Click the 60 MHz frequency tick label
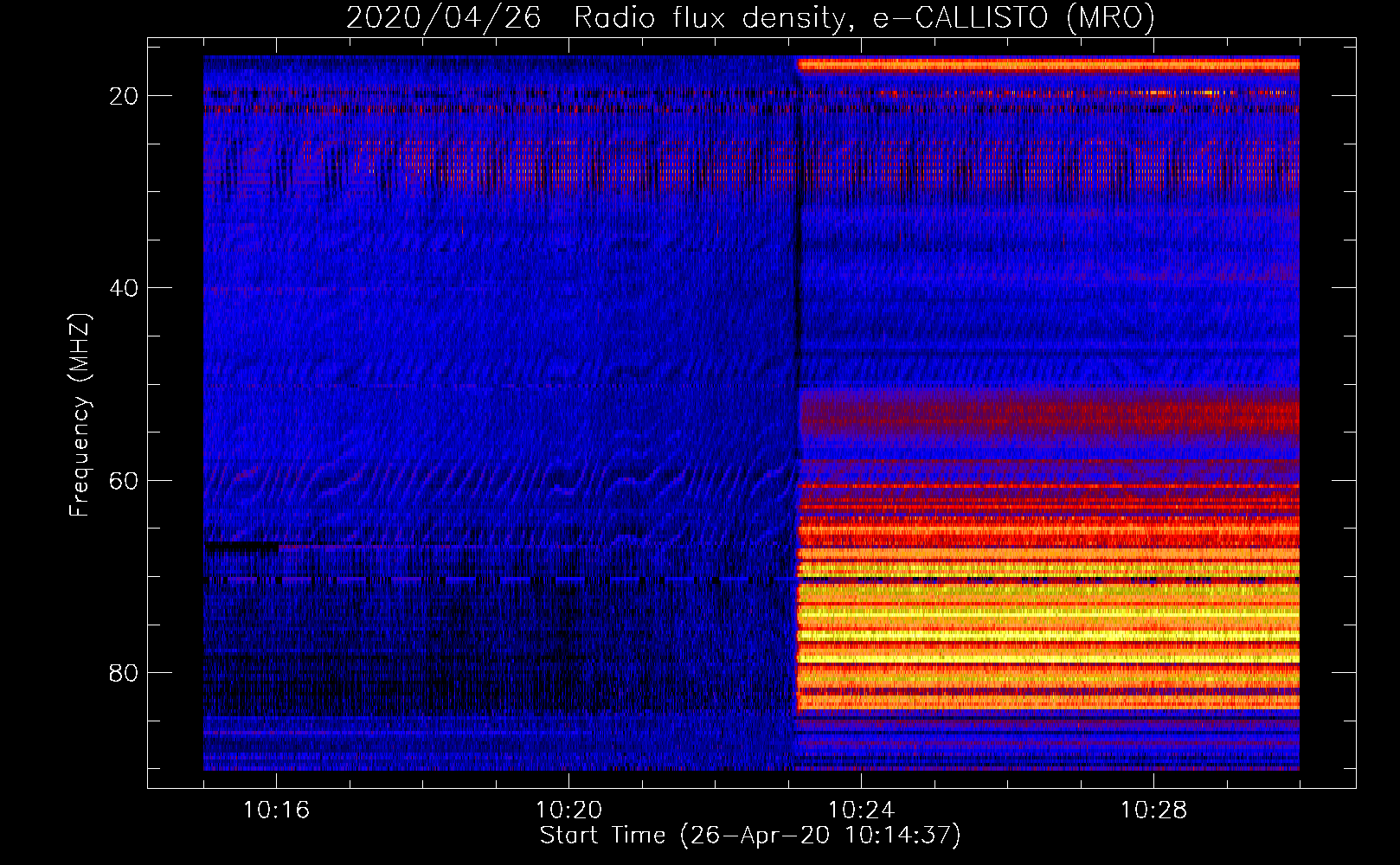Image resolution: width=1400 pixels, height=865 pixels. click(124, 480)
